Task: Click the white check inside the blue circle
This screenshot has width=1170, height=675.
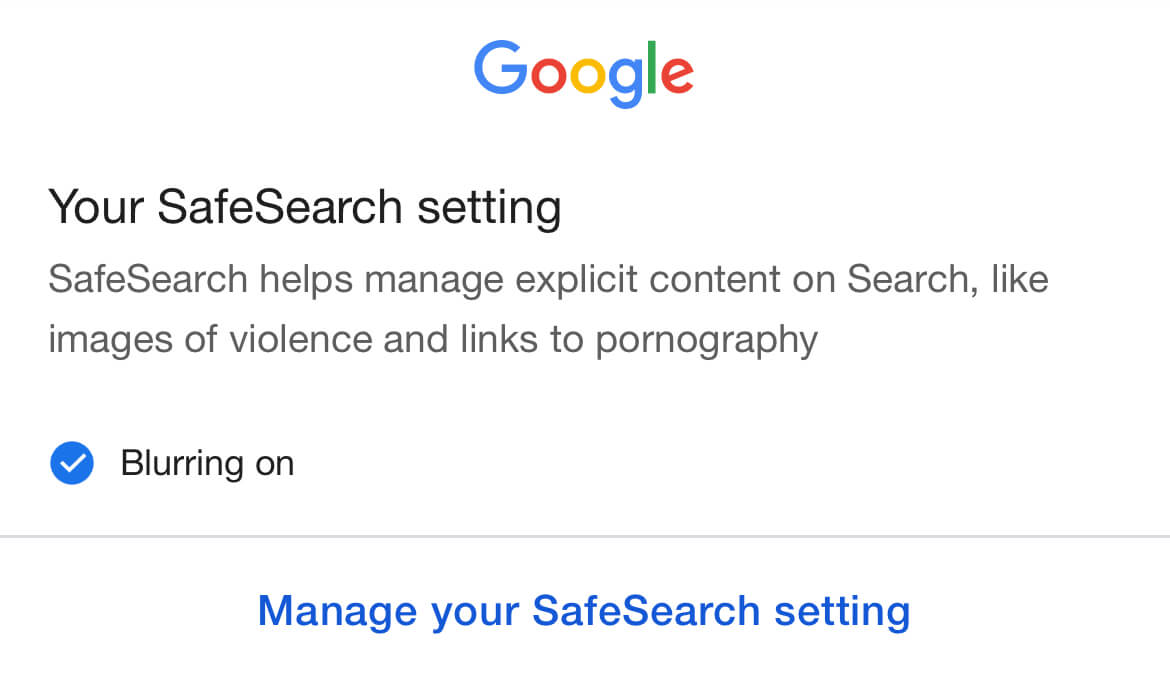Action: 71,463
